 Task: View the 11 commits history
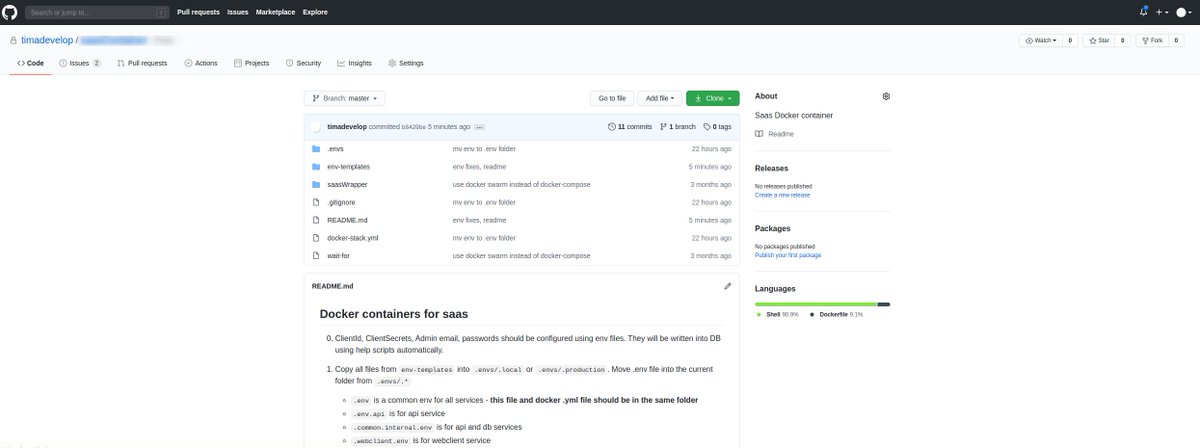pyautogui.click(x=630, y=127)
